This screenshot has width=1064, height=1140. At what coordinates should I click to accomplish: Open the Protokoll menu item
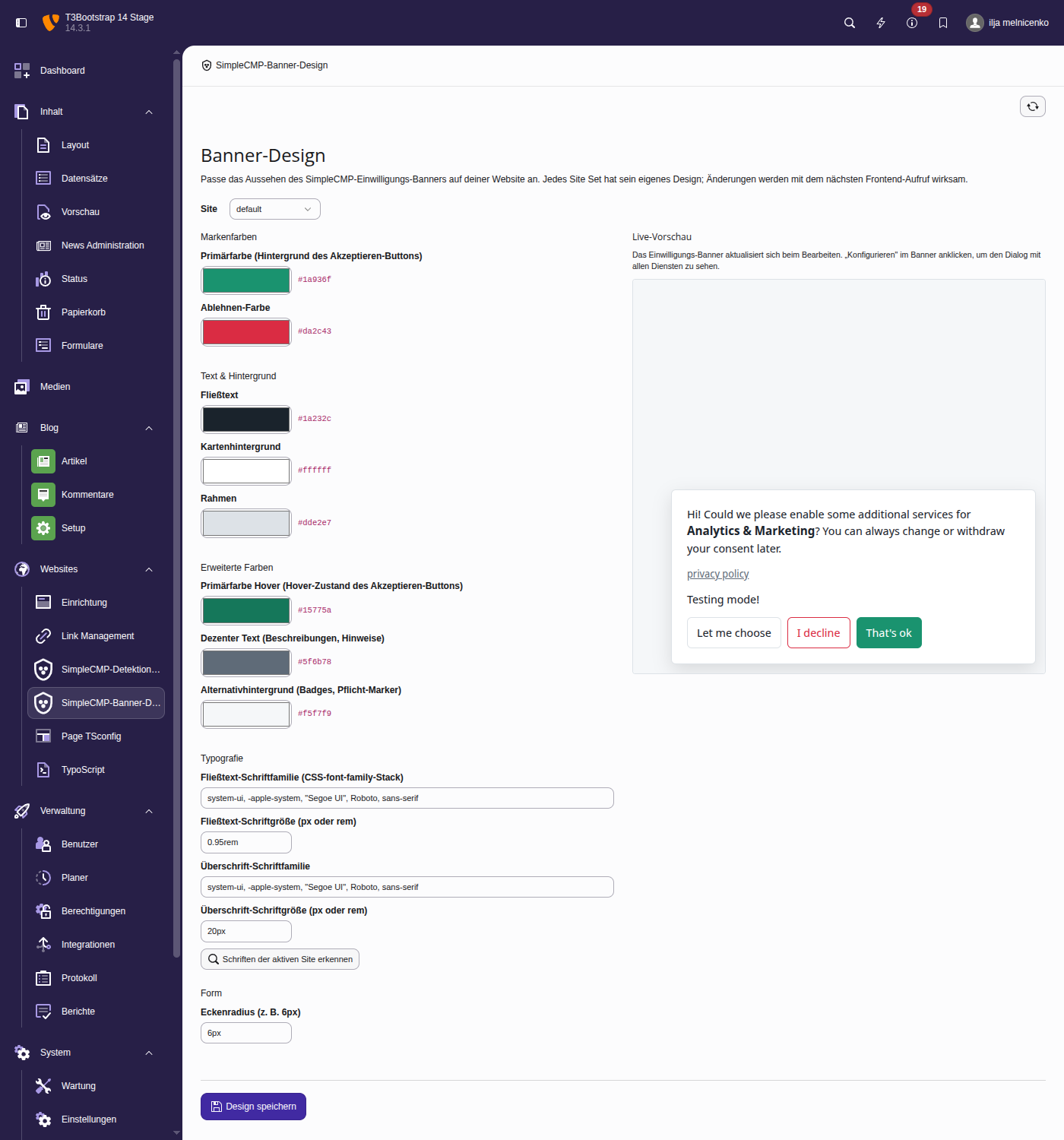point(96,978)
